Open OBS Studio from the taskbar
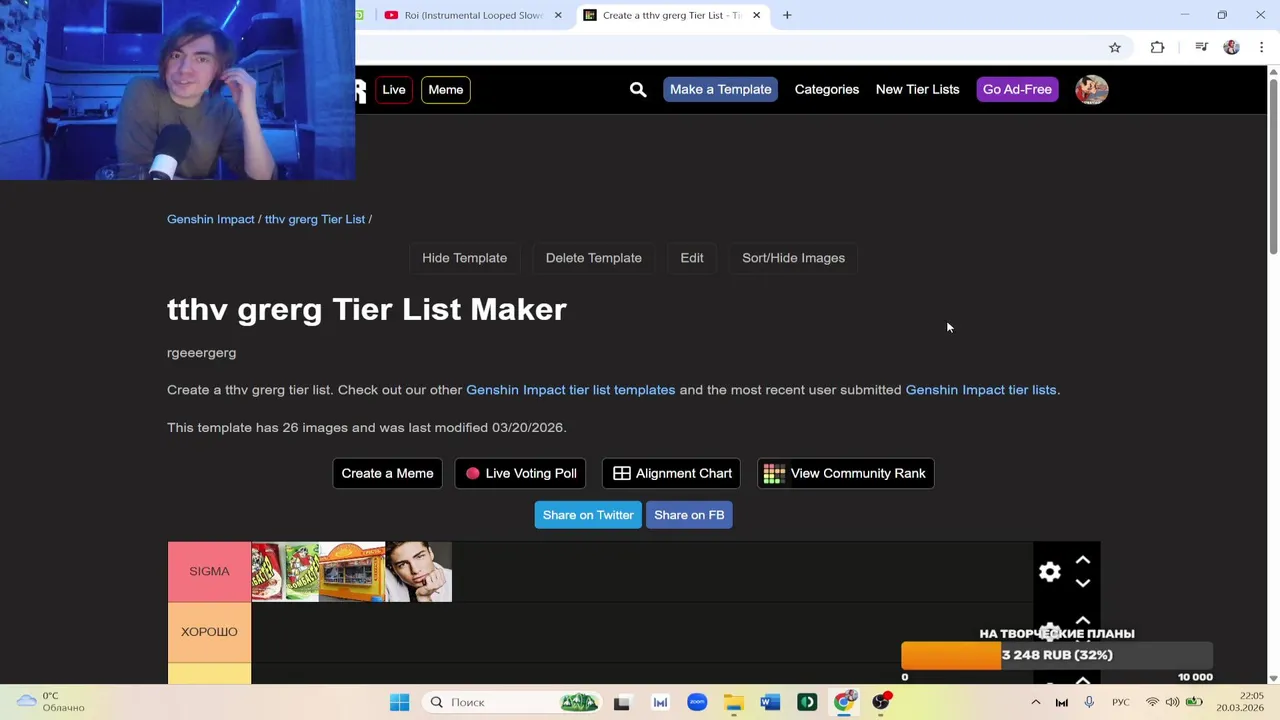Image resolution: width=1280 pixels, height=720 pixels. (x=881, y=702)
